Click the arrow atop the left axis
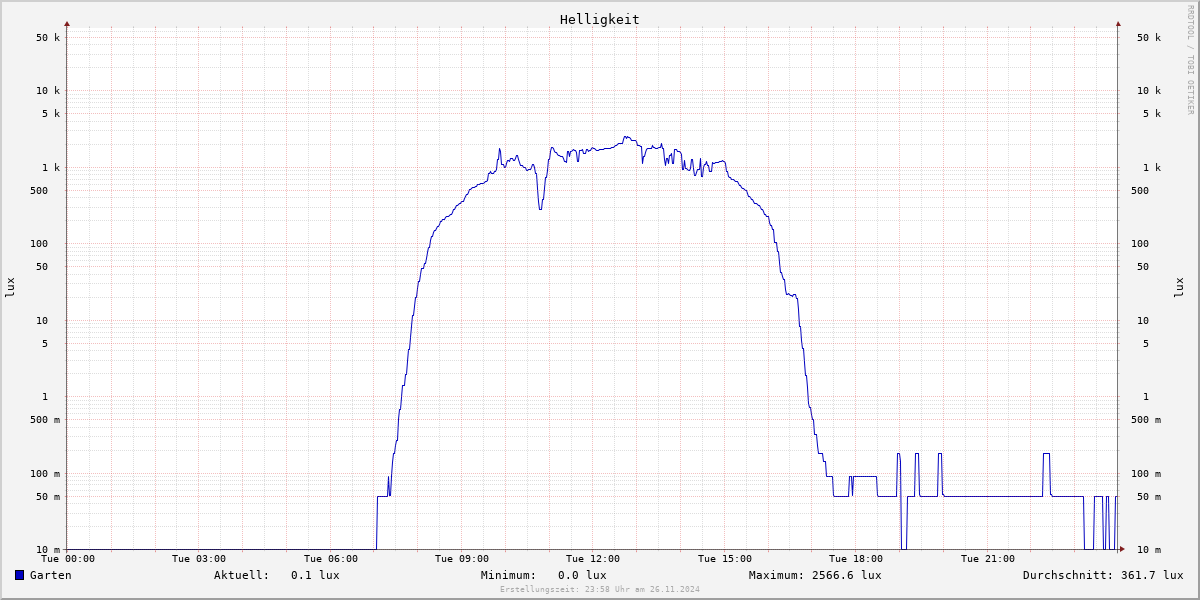The height and width of the screenshot is (600, 1200). click(x=67, y=23)
